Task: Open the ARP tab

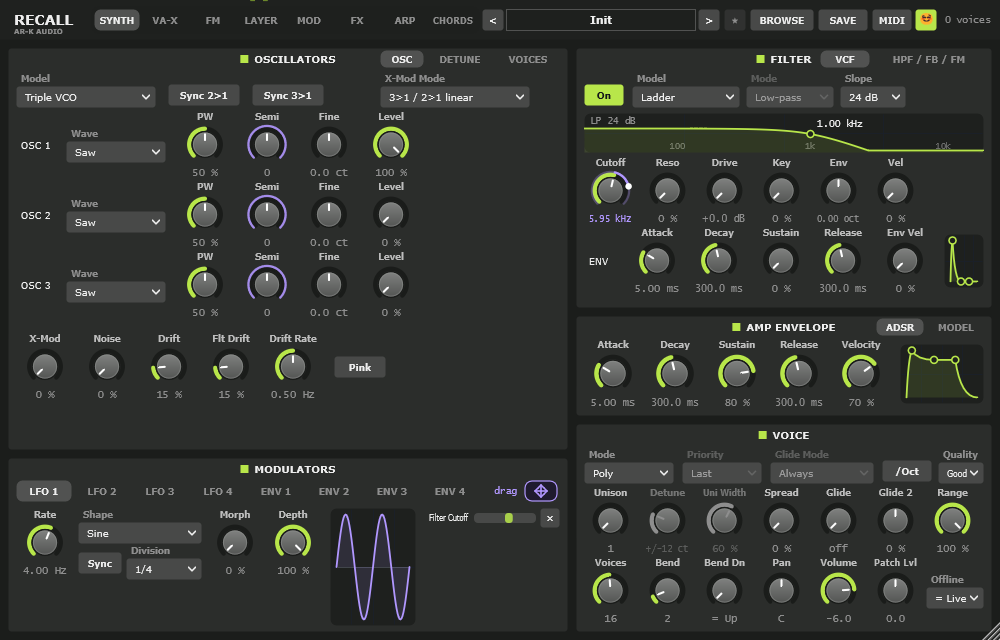Action: [404, 20]
